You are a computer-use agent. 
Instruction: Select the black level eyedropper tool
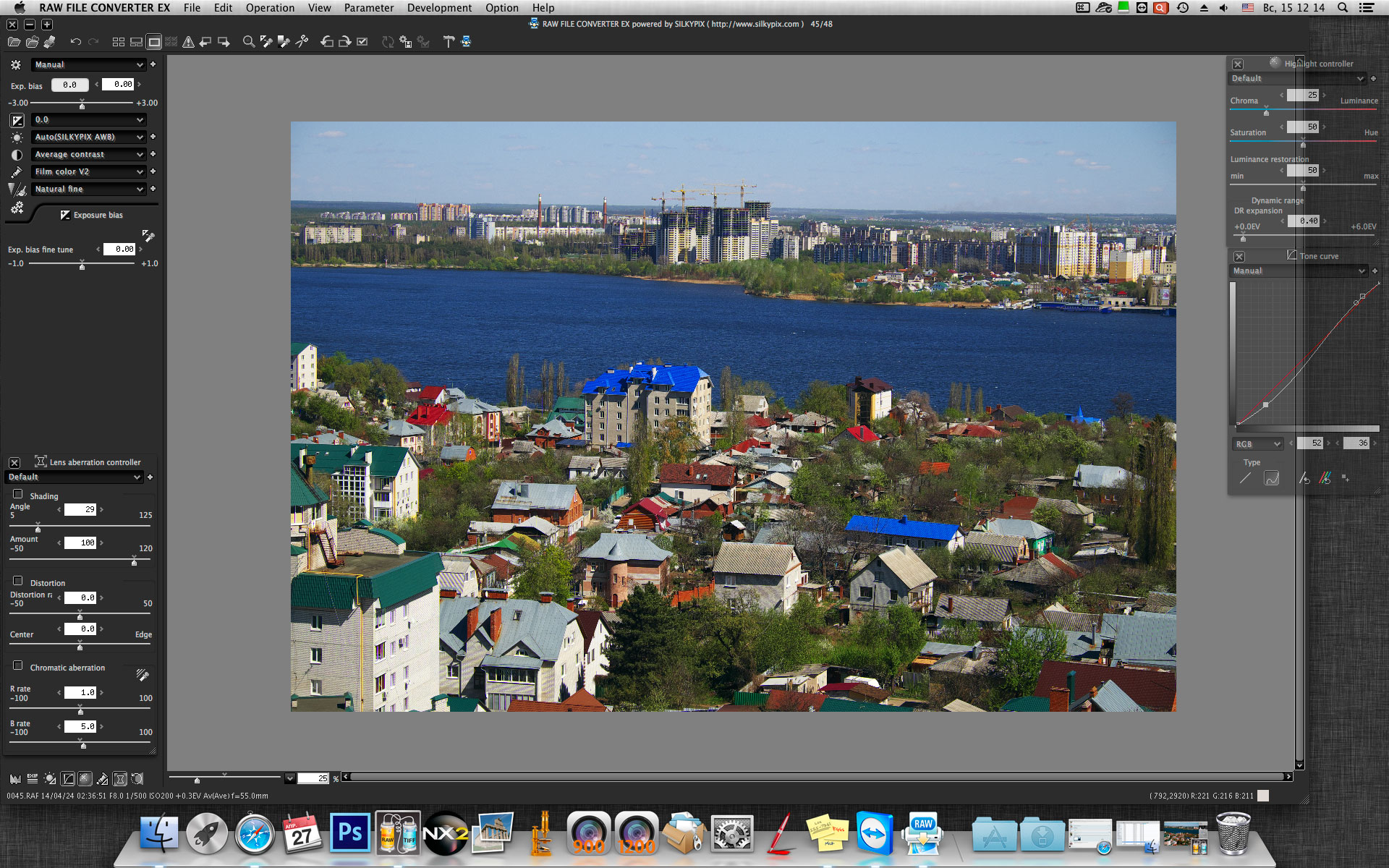click(x=284, y=42)
